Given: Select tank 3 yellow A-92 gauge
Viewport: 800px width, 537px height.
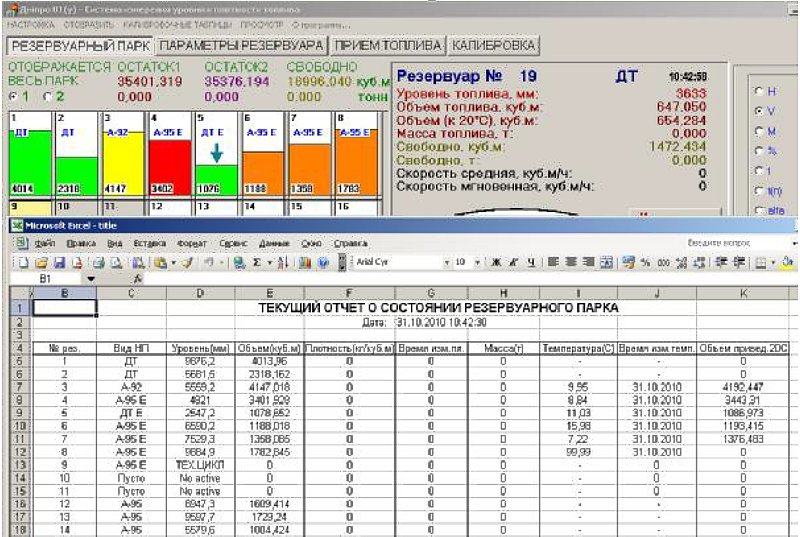Looking at the screenshot, I should point(123,154).
